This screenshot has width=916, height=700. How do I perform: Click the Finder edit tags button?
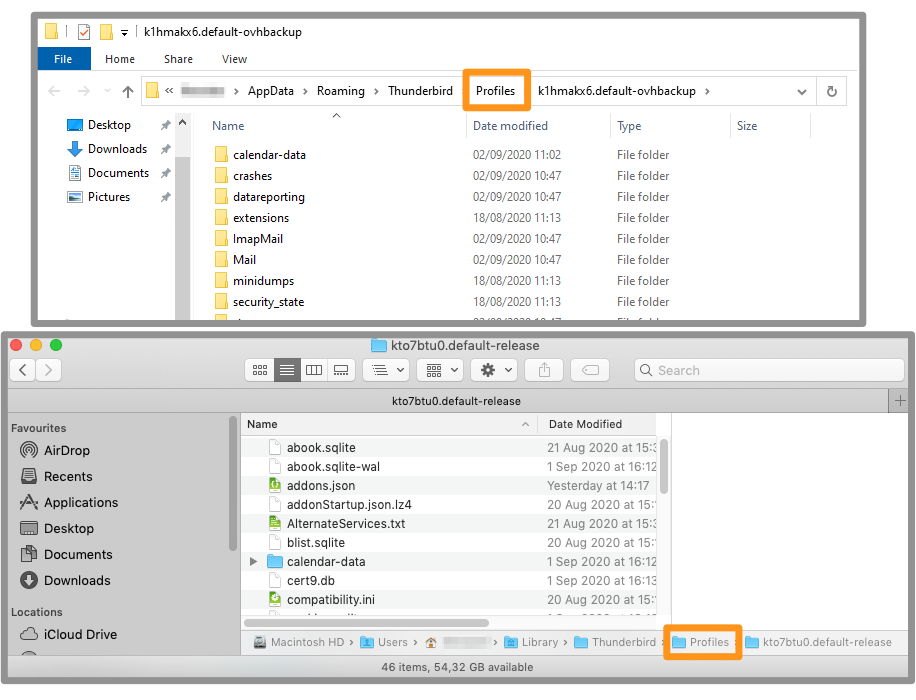tap(590, 370)
